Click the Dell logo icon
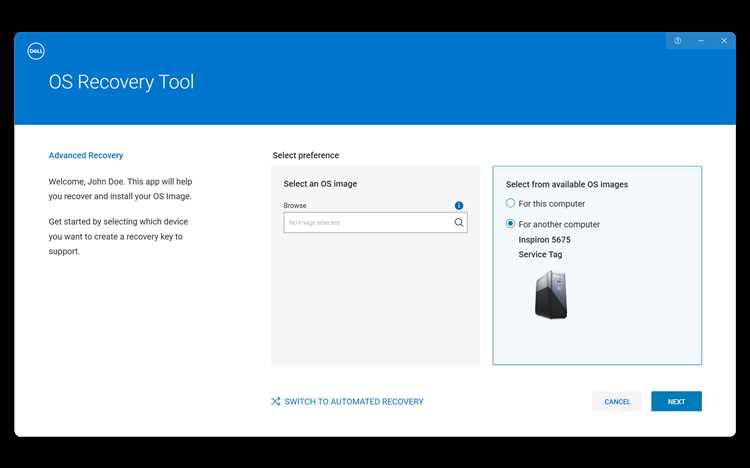This screenshot has width=750, height=468. 36,51
